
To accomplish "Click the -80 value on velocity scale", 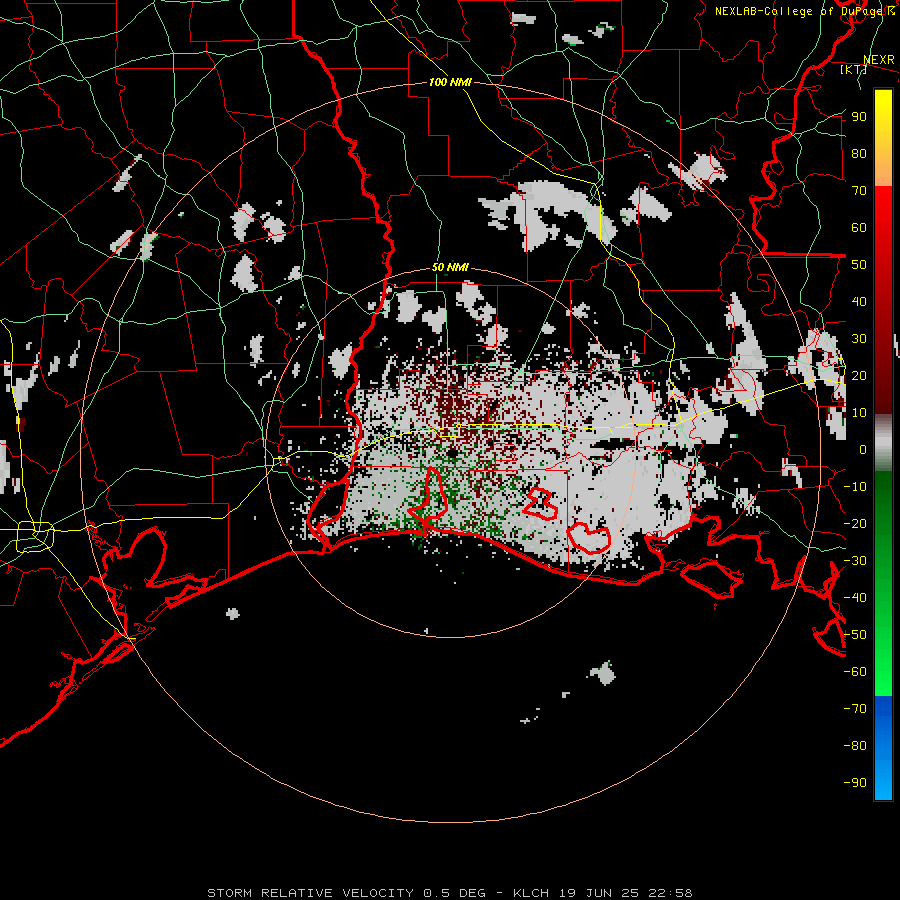I will coord(855,746).
